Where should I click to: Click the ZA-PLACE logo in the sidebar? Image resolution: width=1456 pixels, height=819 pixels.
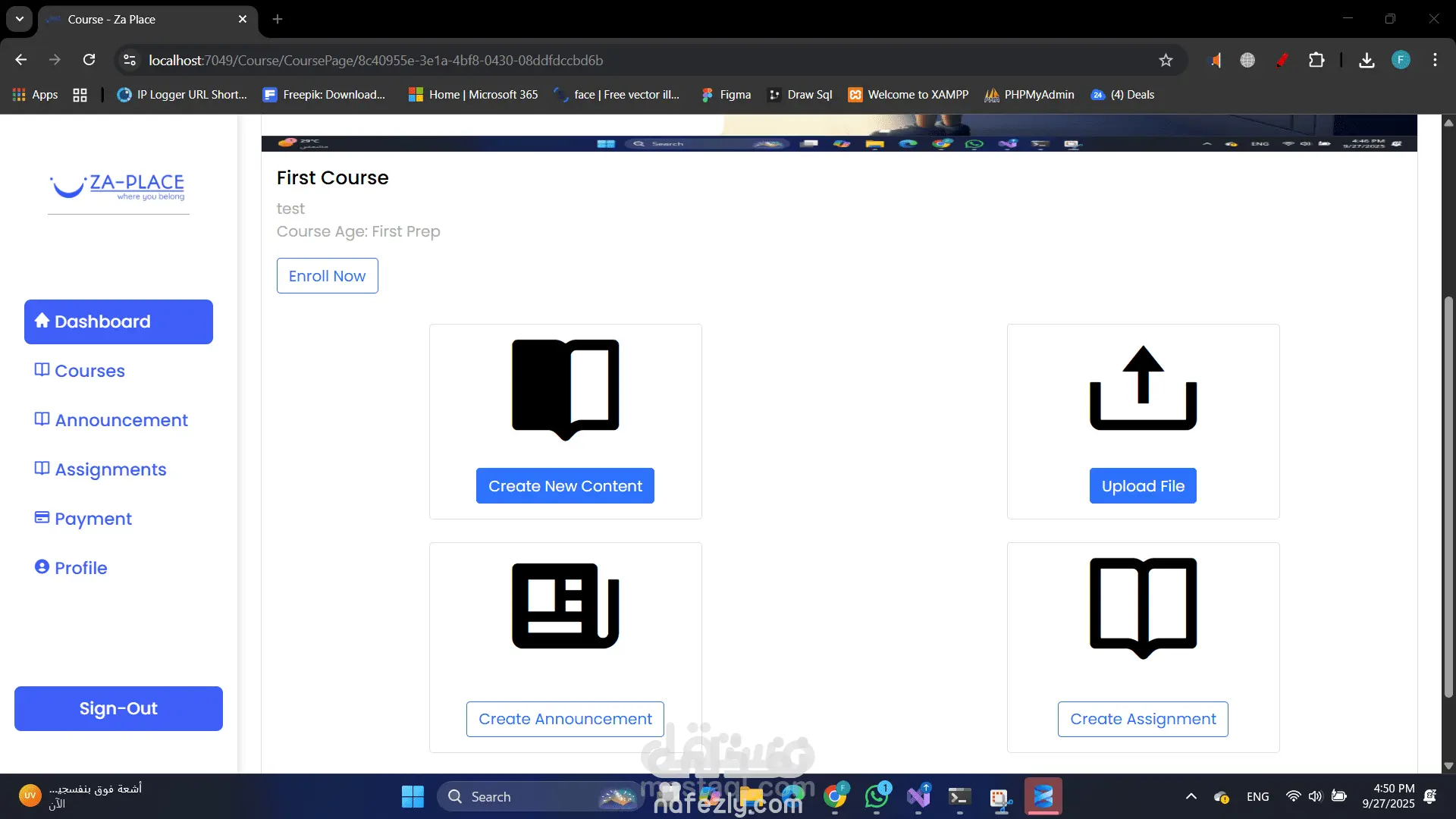pyautogui.click(x=118, y=187)
